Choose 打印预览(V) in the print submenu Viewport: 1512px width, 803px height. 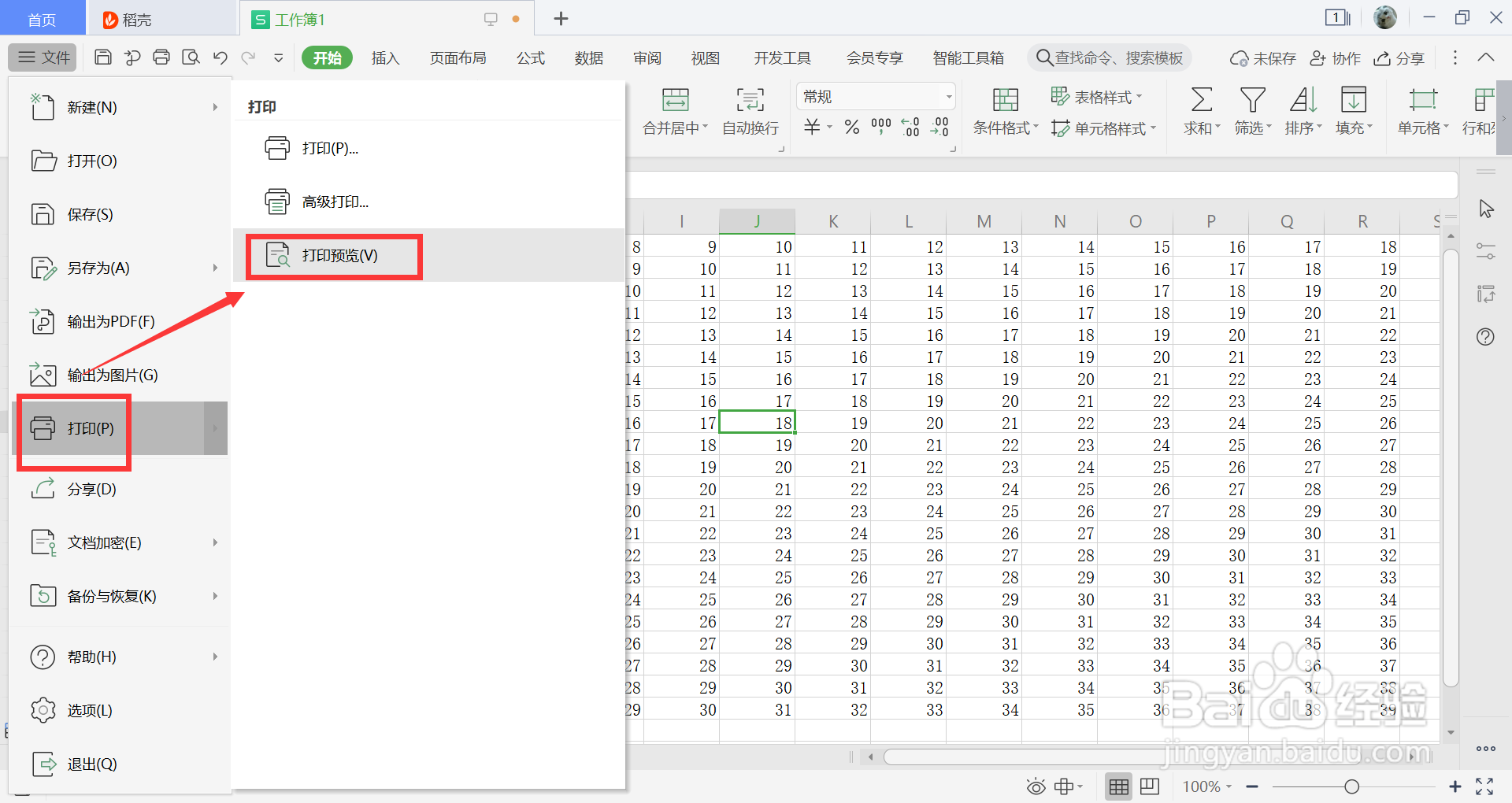coord(428,255)
